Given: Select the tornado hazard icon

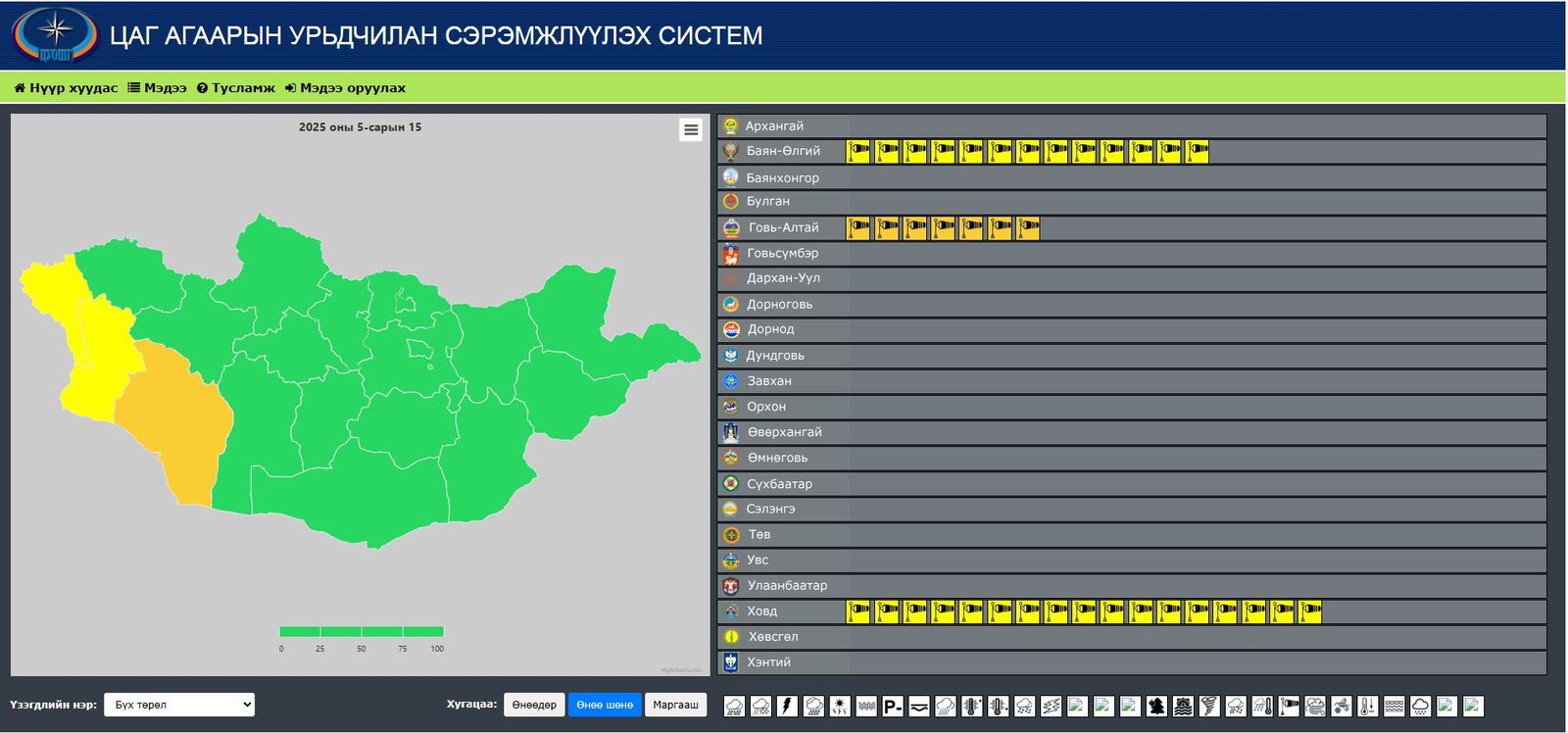Looking at the screenshot, I should coord(1209,707).
